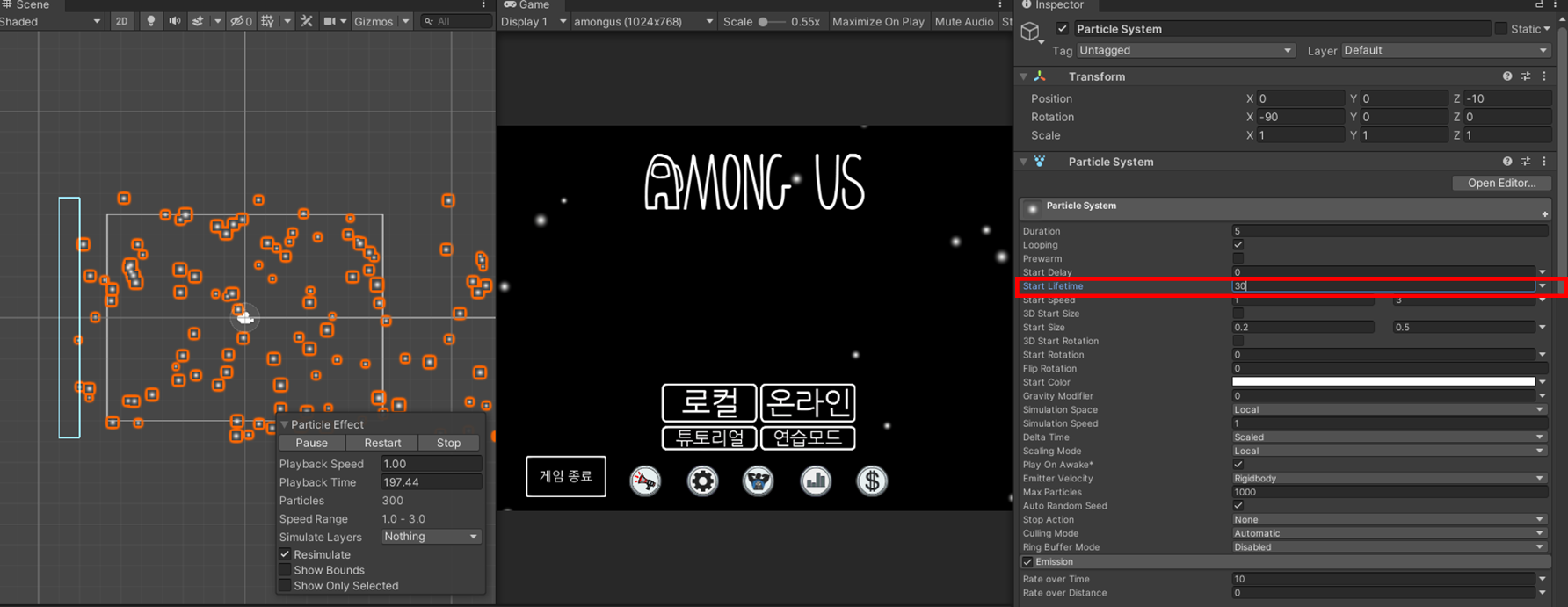
Task: Click the gear settings icon in game
Action: 702,481
